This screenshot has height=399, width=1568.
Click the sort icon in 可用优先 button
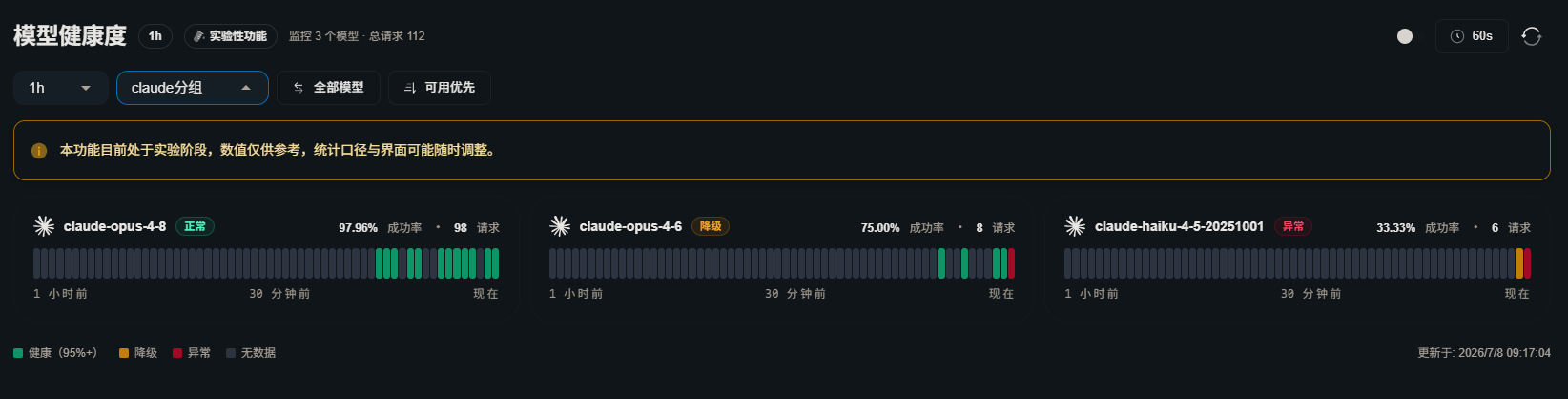tap(410, 88)
